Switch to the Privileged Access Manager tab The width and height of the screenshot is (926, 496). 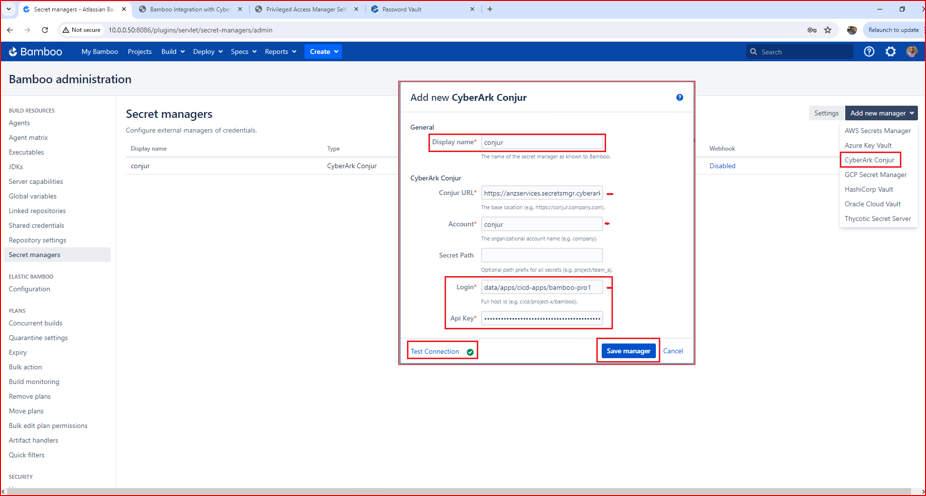click(306, 9)
